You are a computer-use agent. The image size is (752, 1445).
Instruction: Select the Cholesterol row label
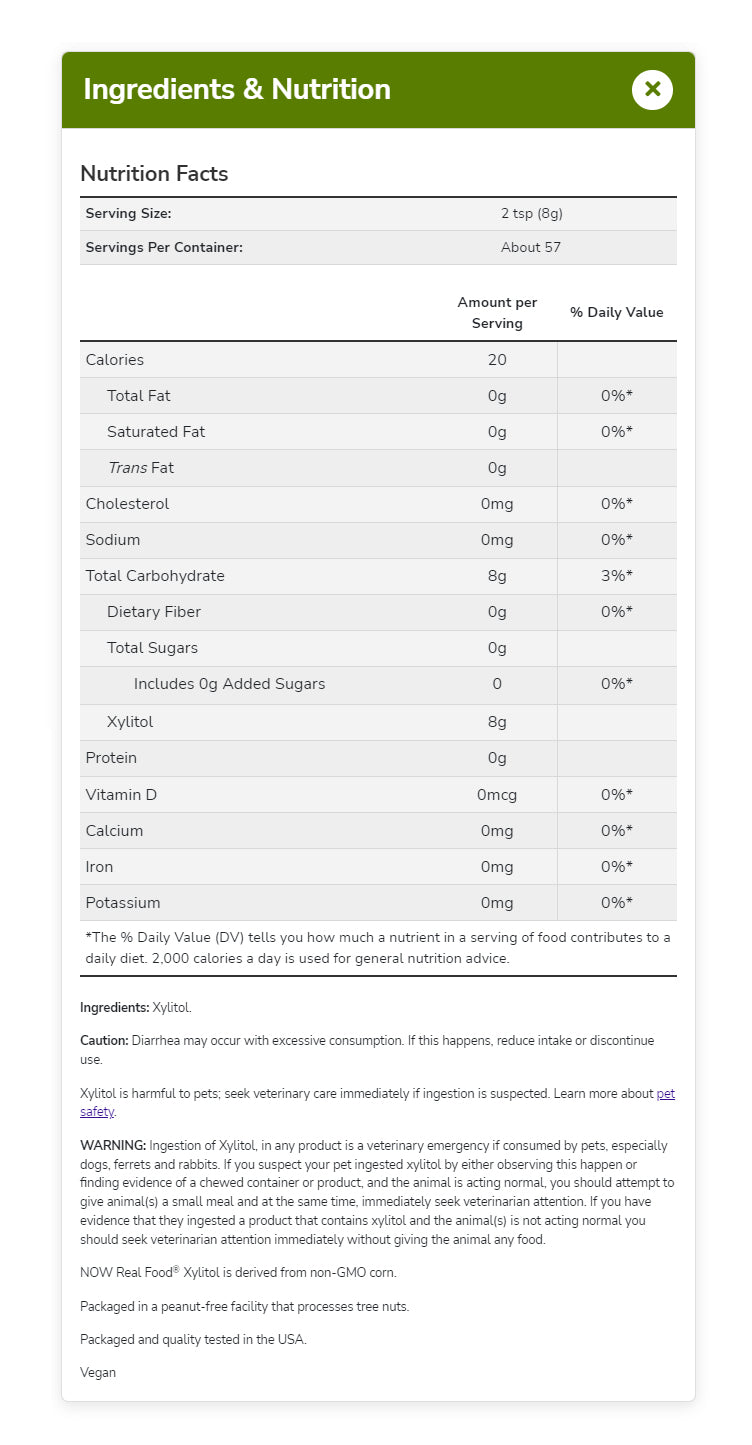click(127, 504)
